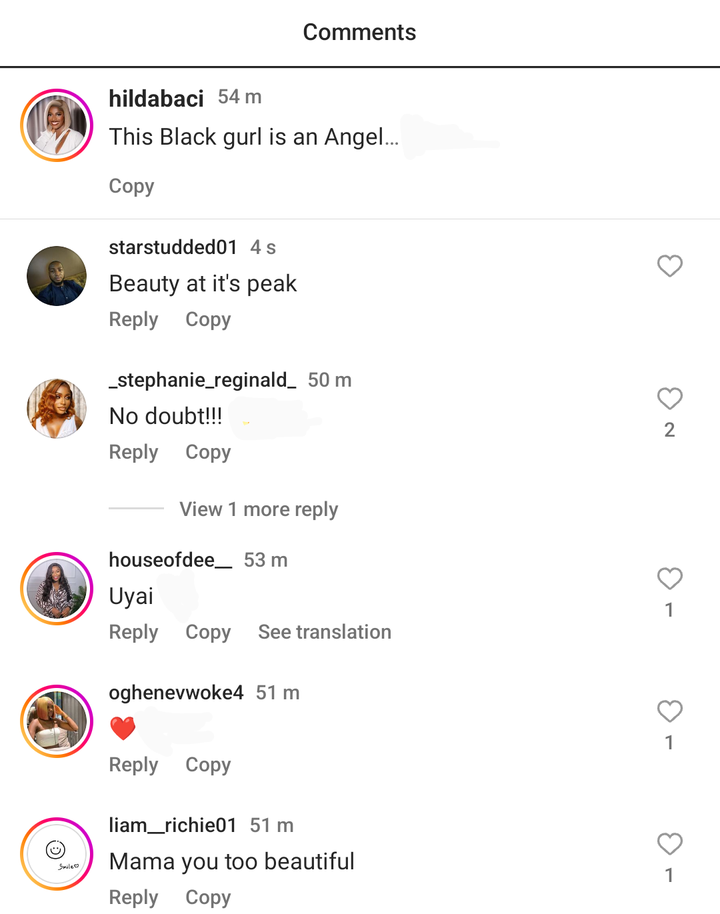Open hildabaci's profile picture
Image resolution: width=720 pixels, height=914 pixels.
(x=57, y=125)
